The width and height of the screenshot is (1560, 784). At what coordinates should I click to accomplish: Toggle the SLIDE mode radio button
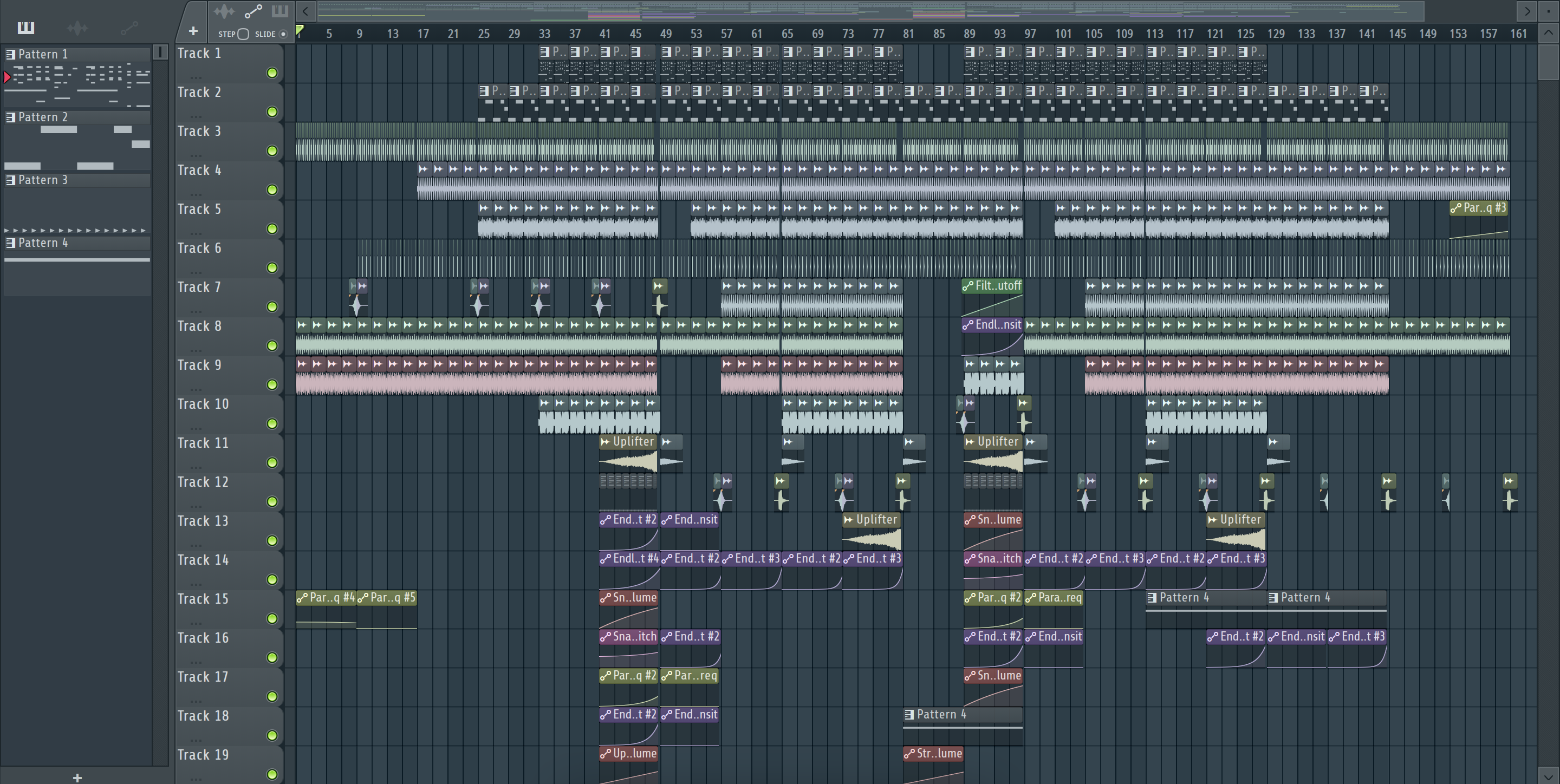283,34
